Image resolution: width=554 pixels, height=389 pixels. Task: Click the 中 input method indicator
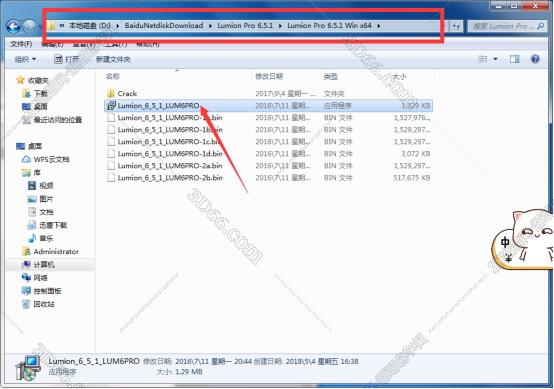tap(505, 242)
